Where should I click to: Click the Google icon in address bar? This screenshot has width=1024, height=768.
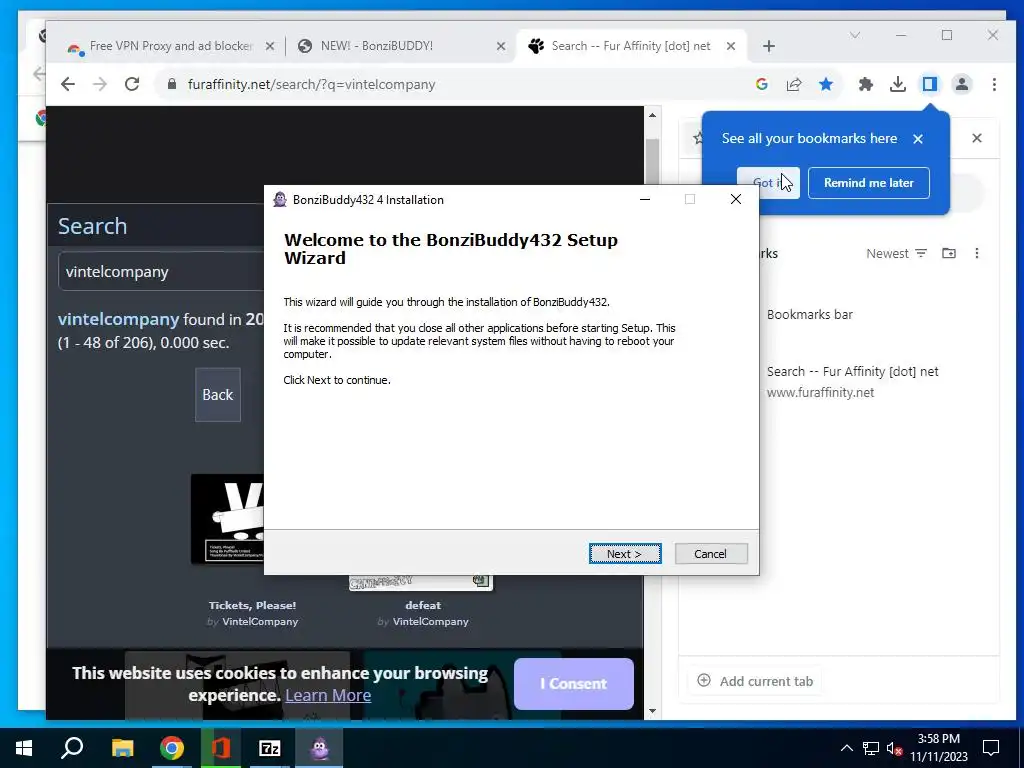(x=761, y=84)
